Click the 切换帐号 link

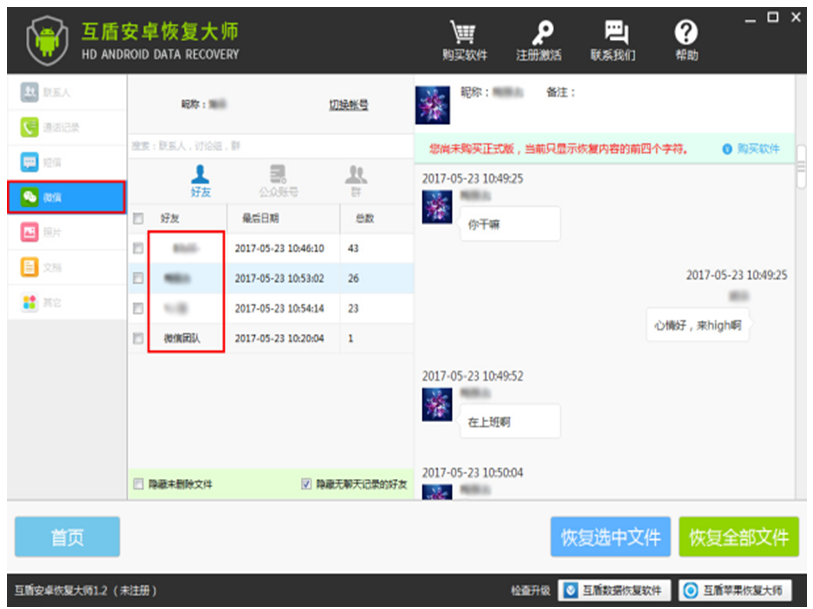348,105
